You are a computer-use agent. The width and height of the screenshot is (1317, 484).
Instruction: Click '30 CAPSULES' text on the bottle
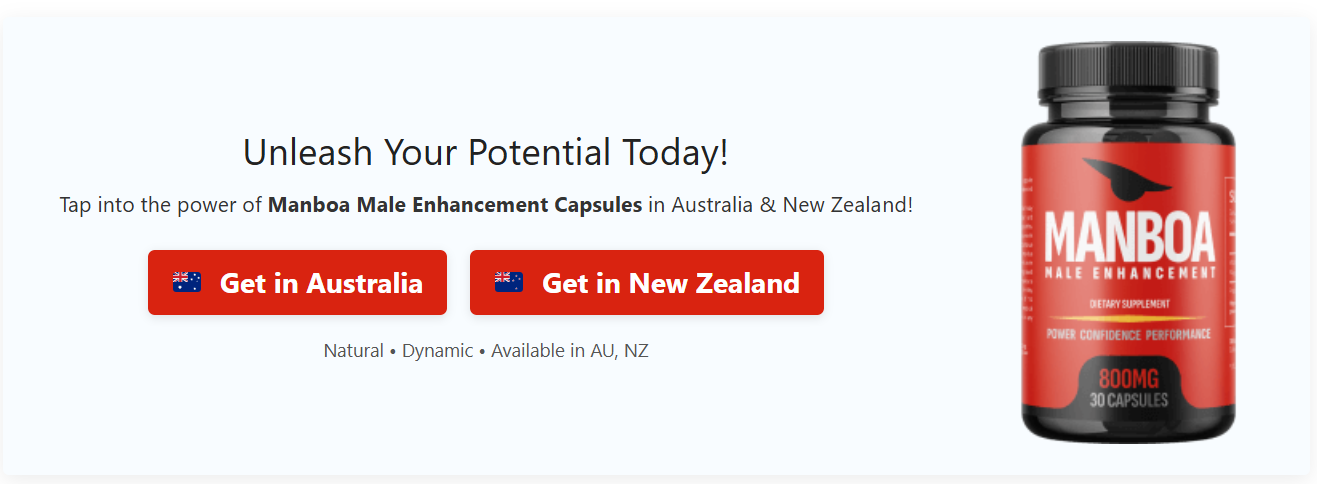(1130, 400)
